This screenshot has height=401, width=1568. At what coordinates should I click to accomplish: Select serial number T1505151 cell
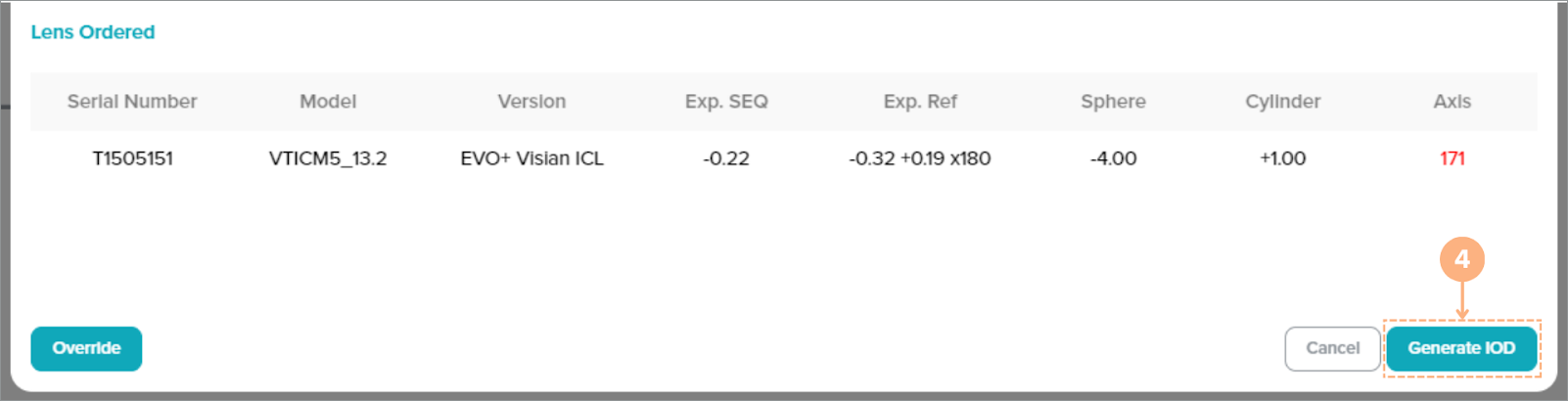[x=132, y=158]
